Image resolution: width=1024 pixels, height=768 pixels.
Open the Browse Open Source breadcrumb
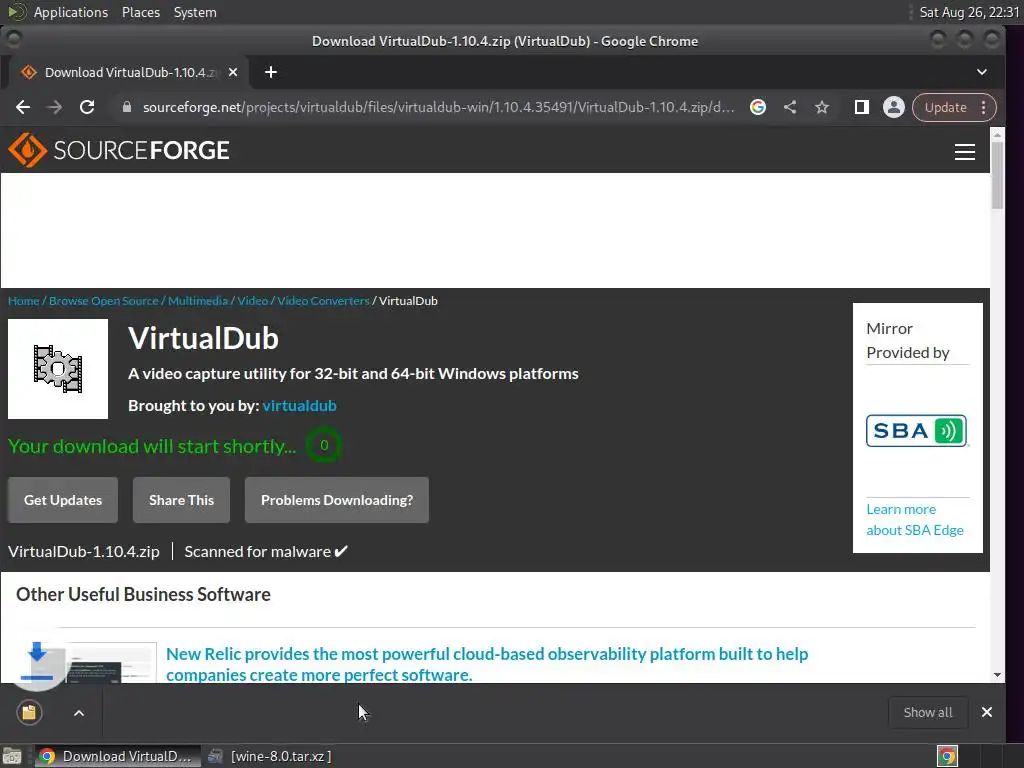click(x=104, y=301)
